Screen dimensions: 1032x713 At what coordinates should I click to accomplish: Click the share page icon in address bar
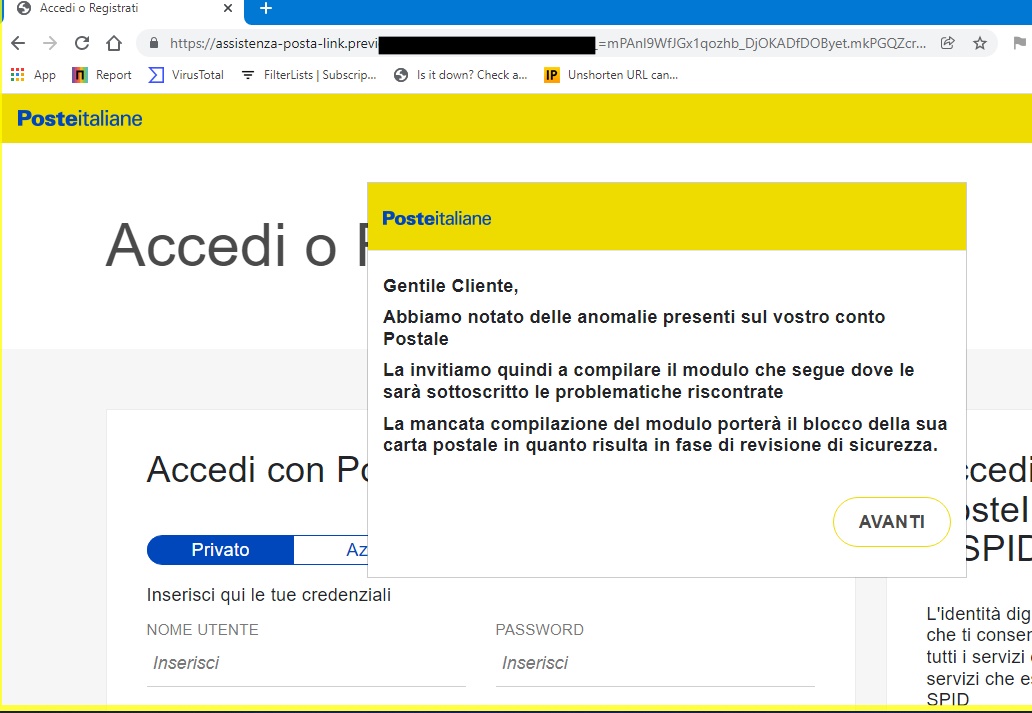click(x=948, y=43)
